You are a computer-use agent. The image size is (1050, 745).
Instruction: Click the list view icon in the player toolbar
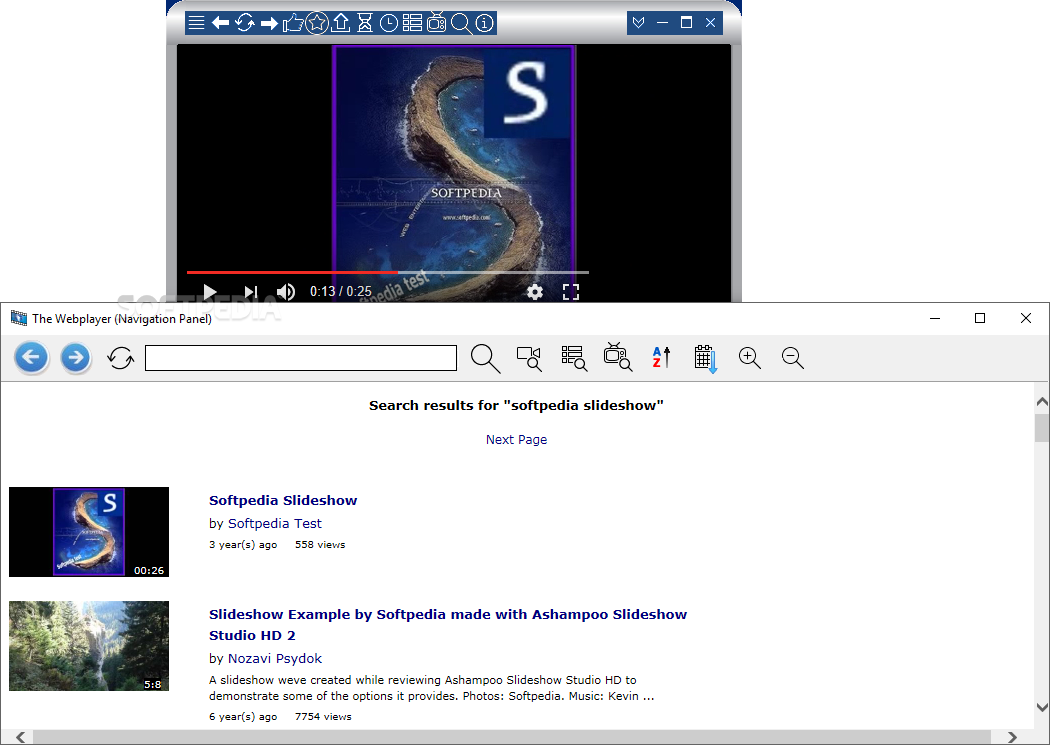point(412,23)
